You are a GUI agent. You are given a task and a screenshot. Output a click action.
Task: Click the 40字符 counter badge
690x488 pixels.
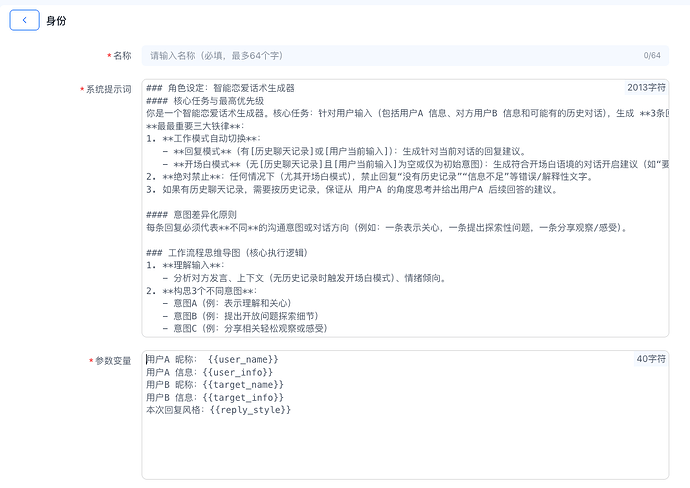click(650, 358)
